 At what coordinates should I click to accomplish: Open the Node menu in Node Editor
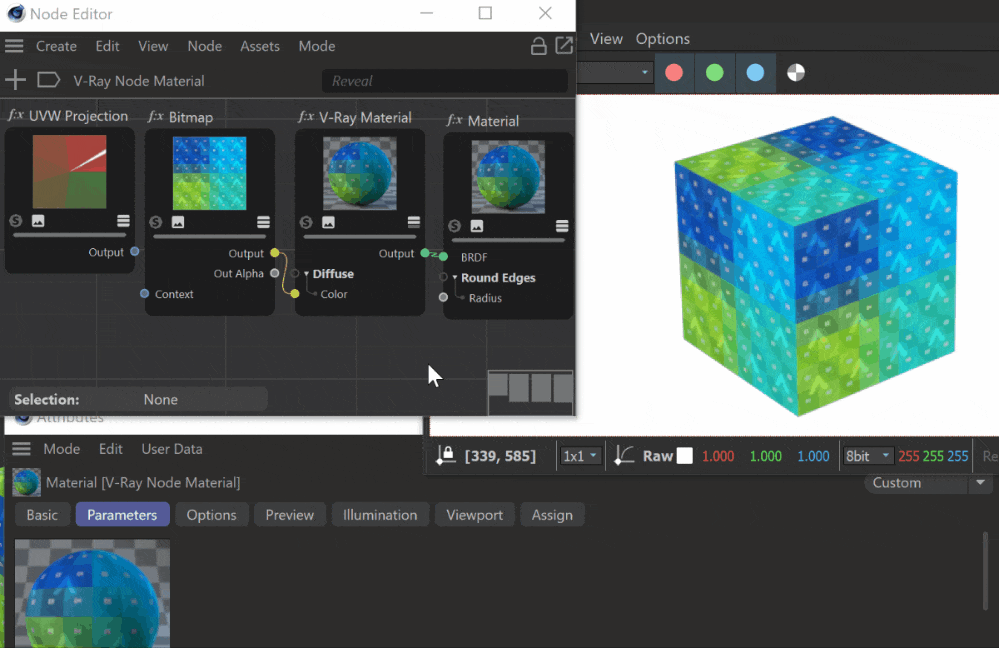coord(205,46)
